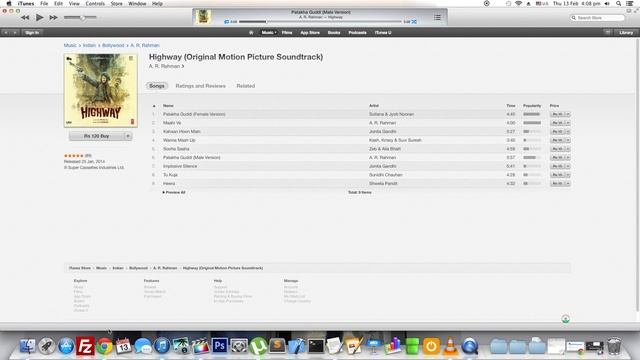The width and height of the screenshot is (640, 360).
Task: Click the Search Store field
Action: pos(597,18)
